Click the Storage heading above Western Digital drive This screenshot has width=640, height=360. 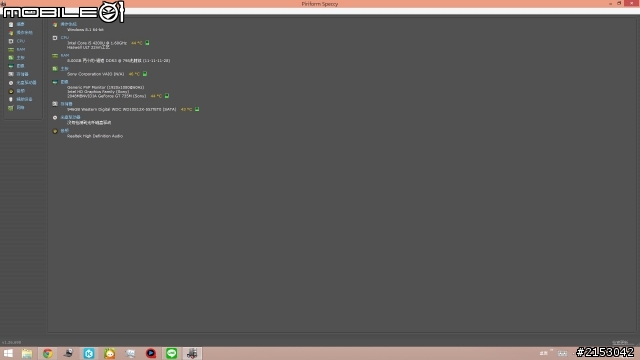click(67, 104)
